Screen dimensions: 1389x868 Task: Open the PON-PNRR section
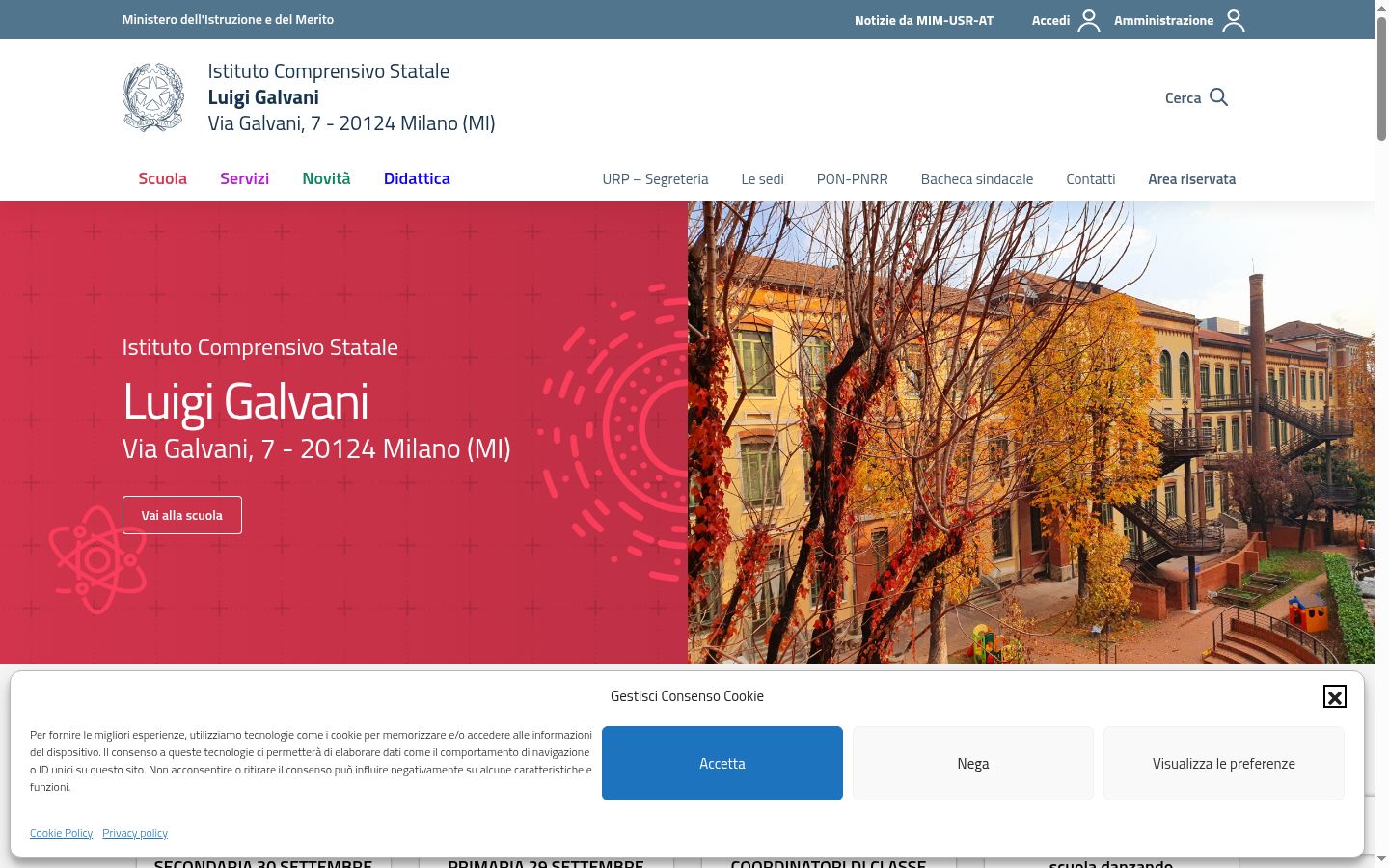pyautogui.click(x=852, y=179)
